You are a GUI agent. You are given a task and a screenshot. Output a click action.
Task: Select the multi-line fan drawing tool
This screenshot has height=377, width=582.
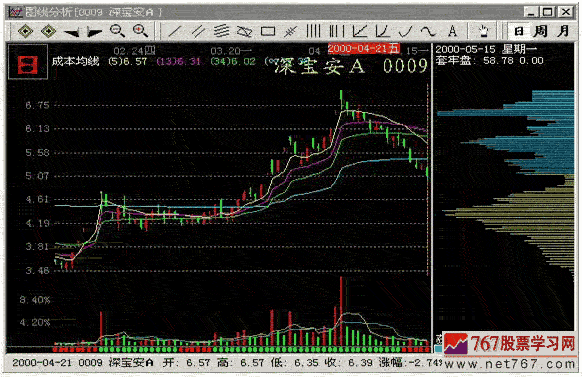[222, 31]
